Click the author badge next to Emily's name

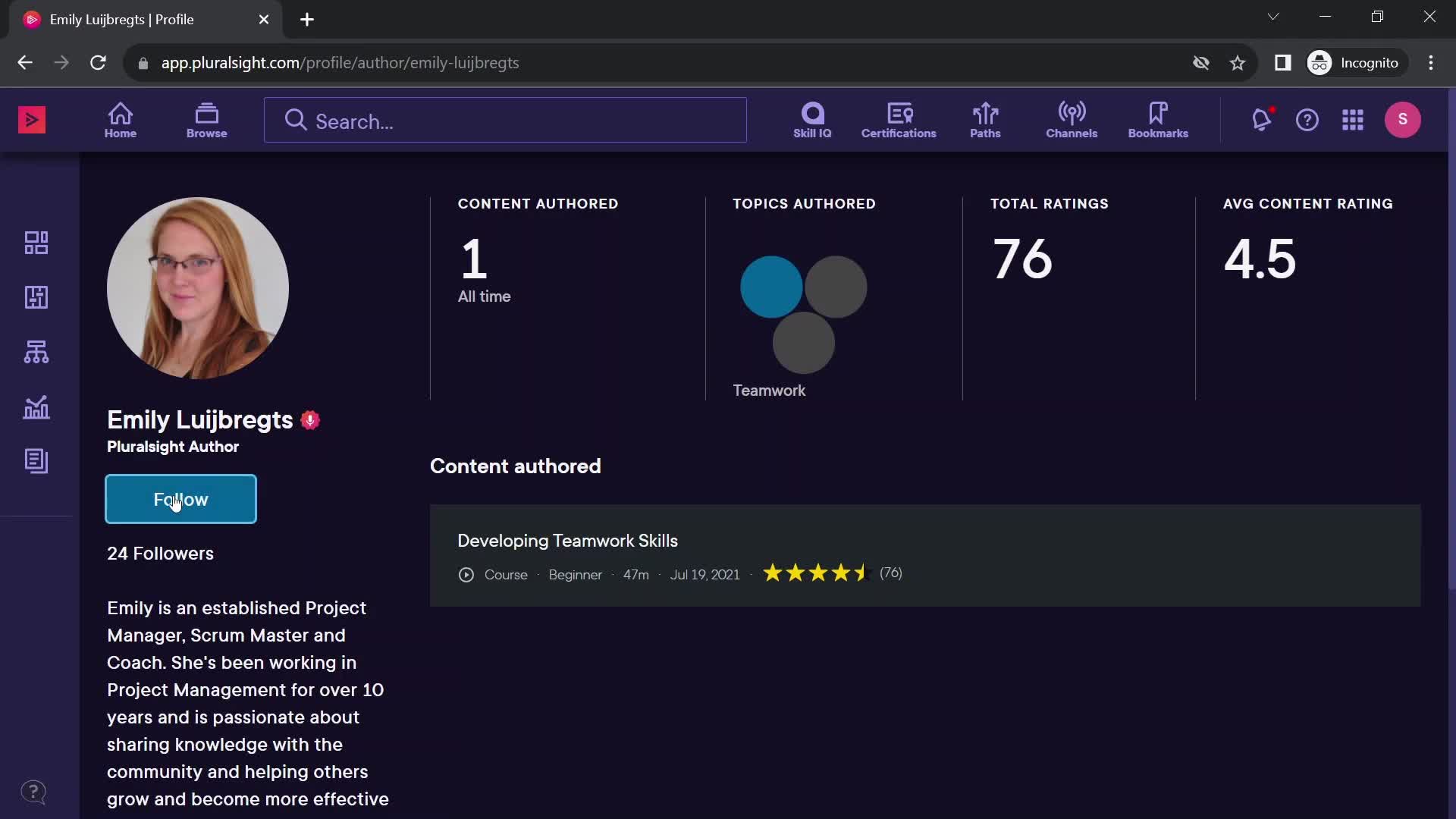310,420
